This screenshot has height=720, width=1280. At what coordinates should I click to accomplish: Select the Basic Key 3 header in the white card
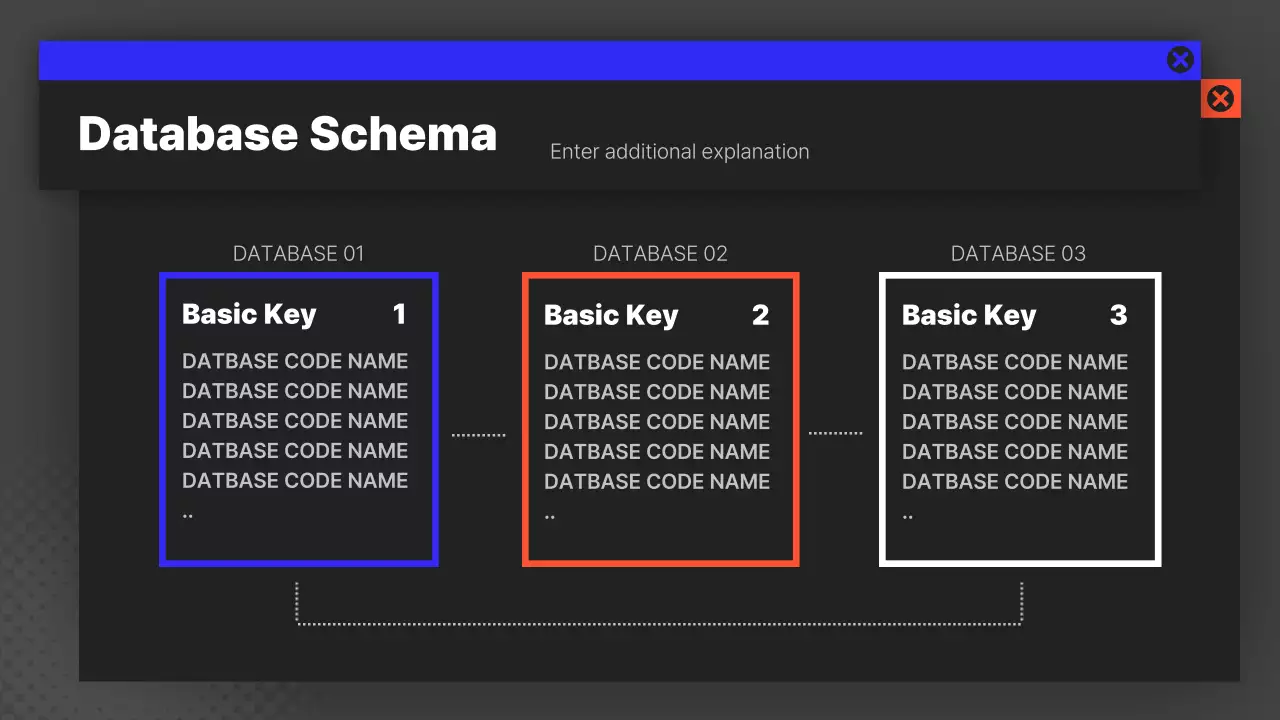tap(969, 315)
